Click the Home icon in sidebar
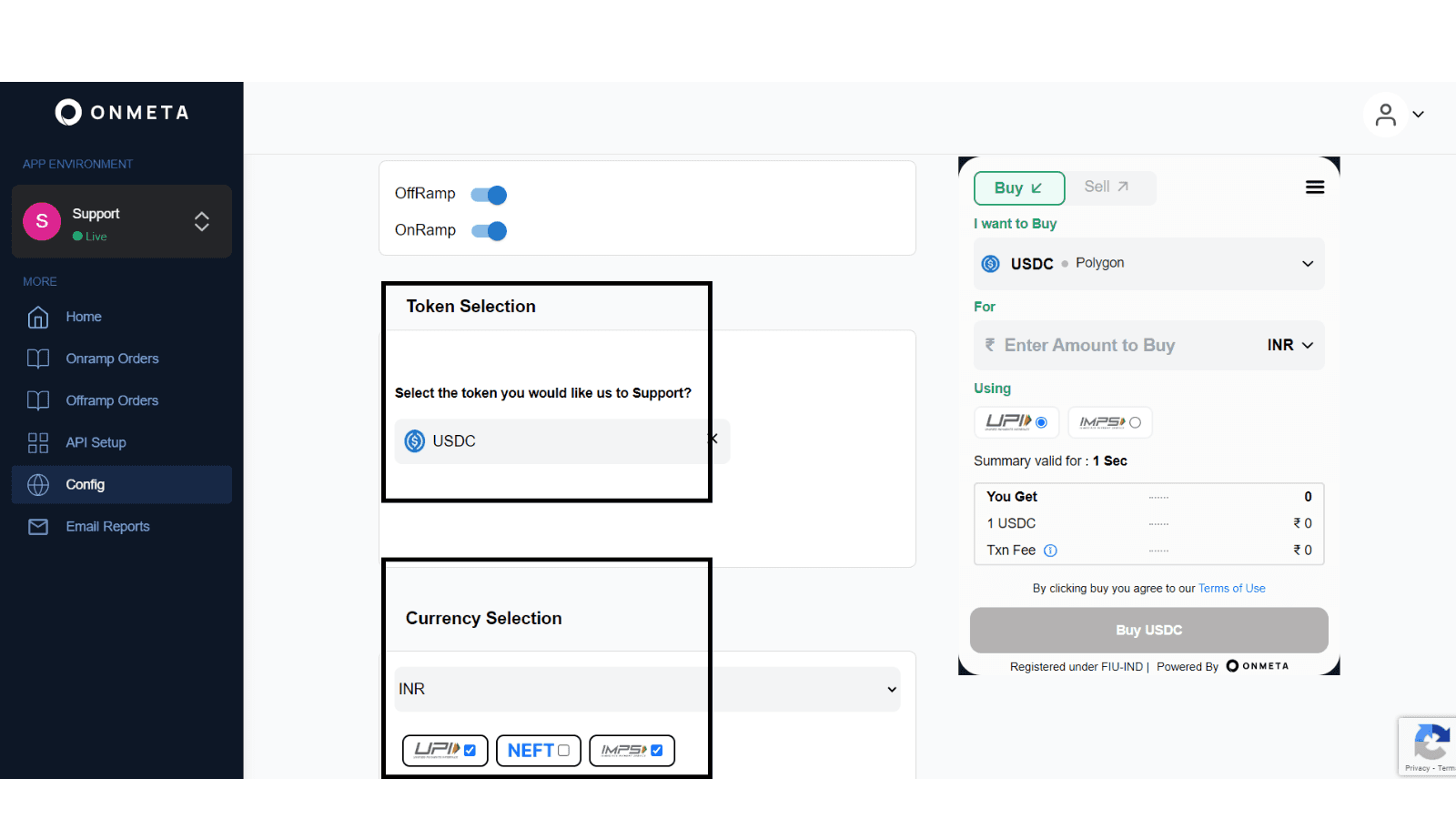The image size is (1456, 819). 38,317
